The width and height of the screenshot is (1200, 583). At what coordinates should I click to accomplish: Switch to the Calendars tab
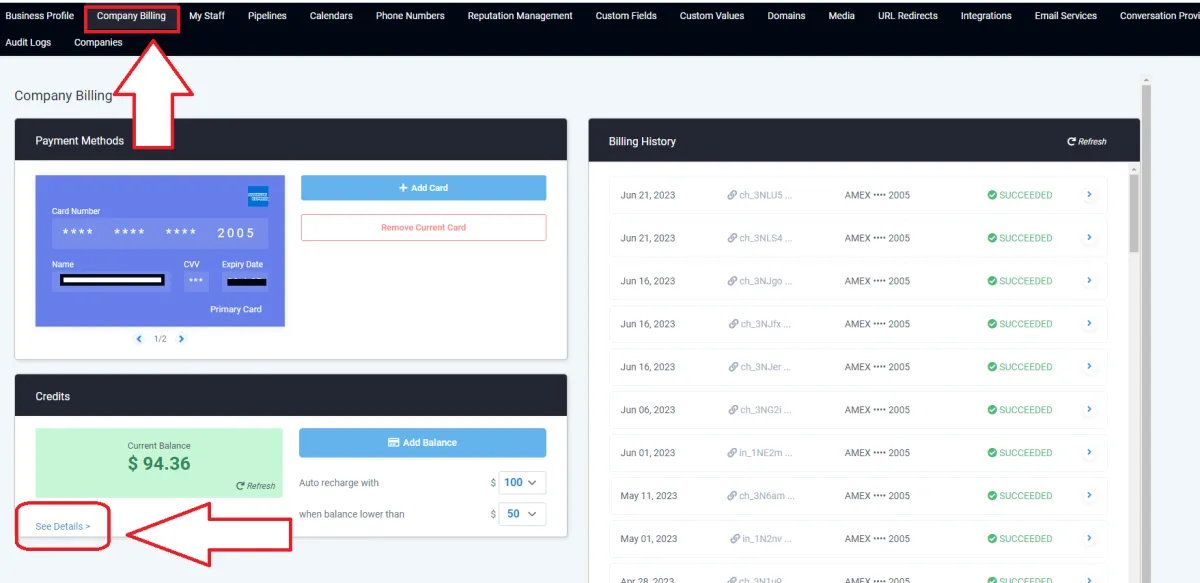331,16
